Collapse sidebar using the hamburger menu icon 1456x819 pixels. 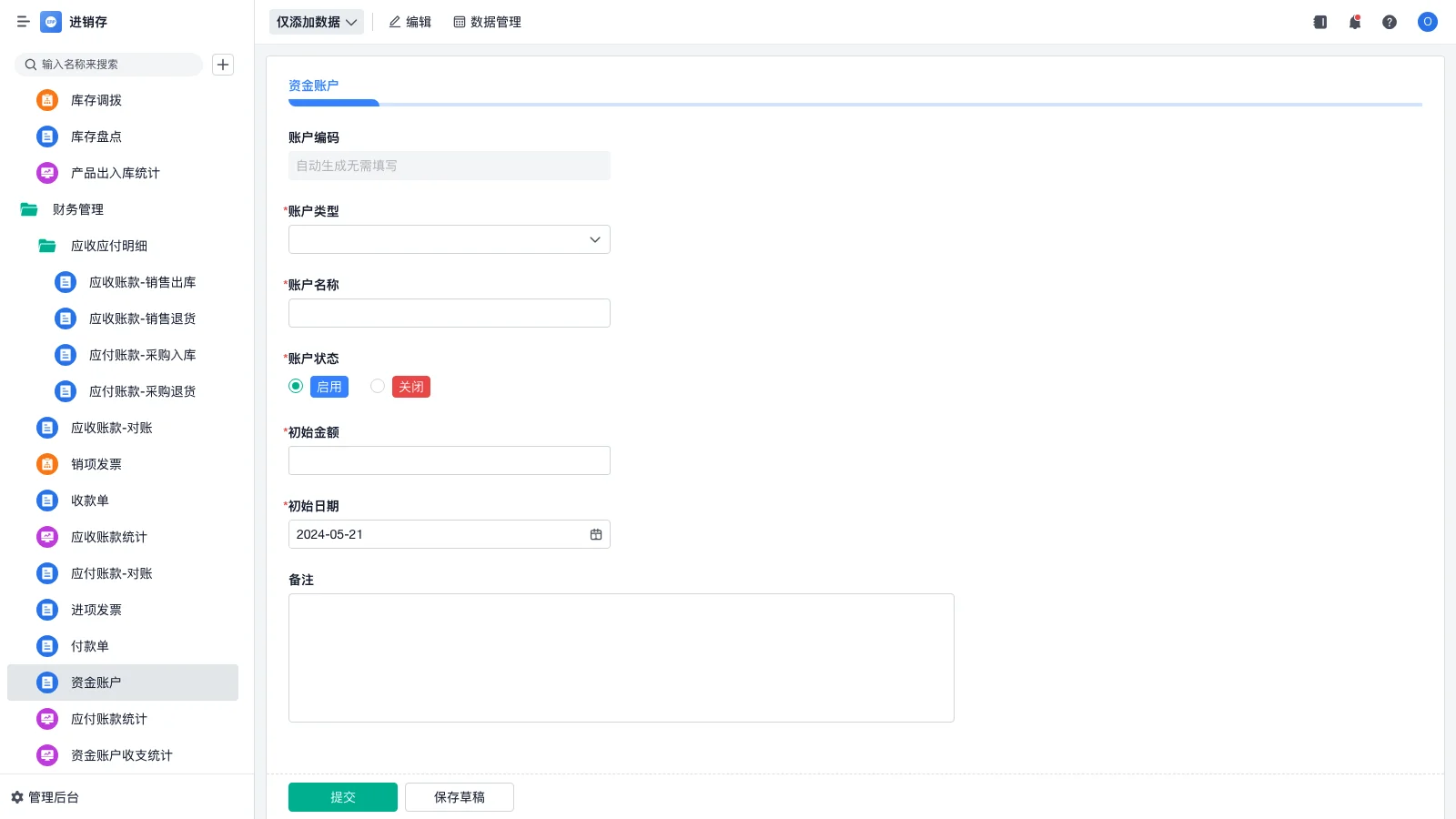coord(24,22)
